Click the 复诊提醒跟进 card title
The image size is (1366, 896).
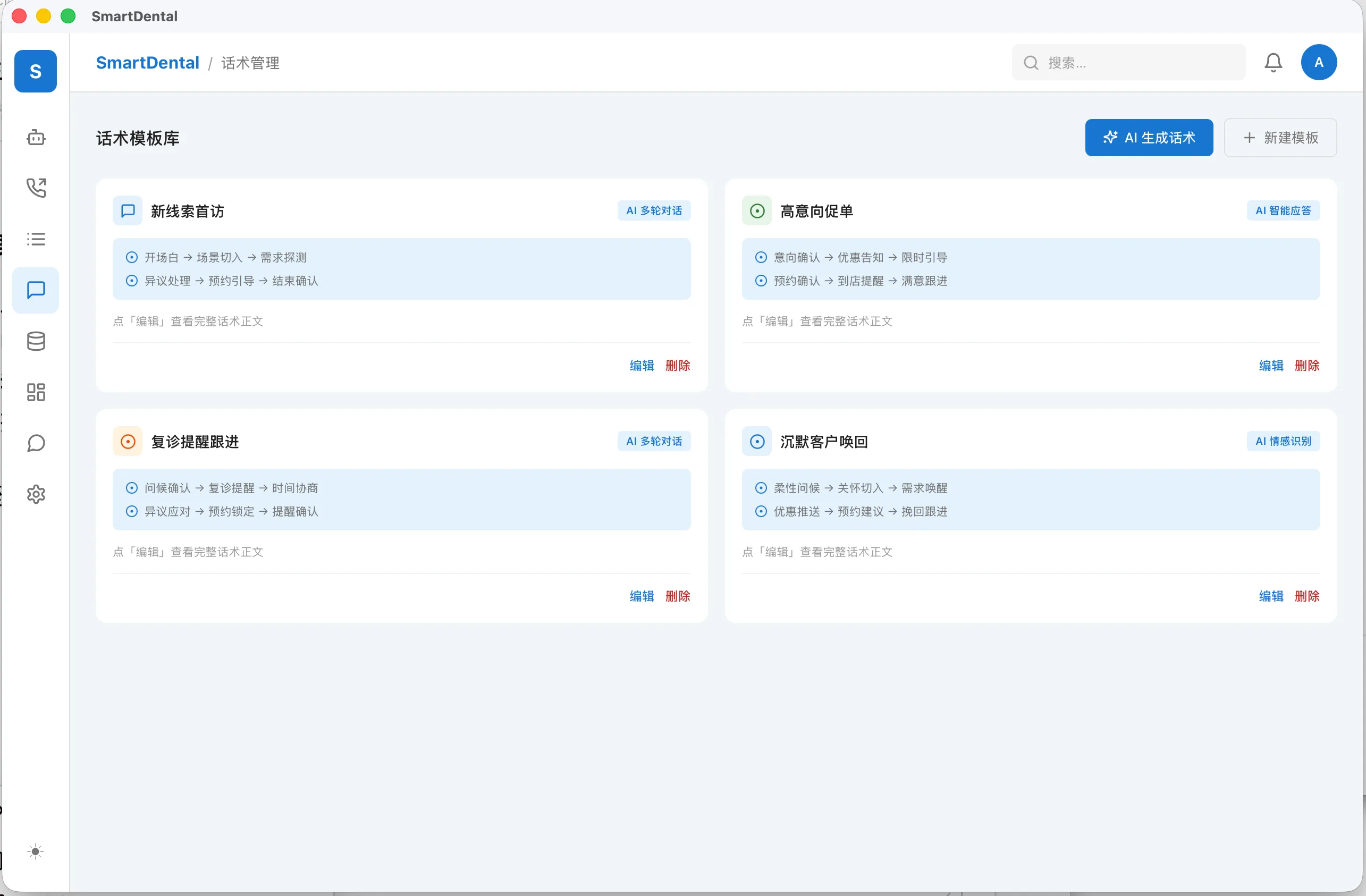(195, 442)
